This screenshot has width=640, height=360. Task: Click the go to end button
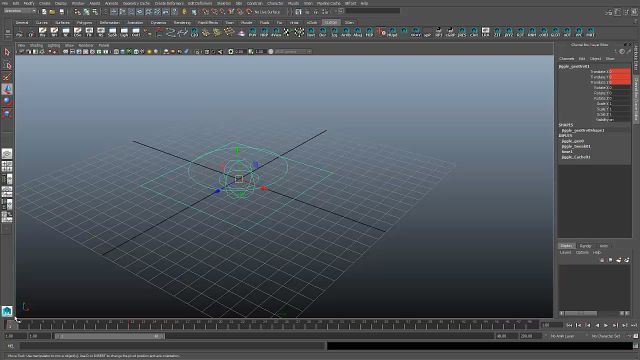(x=634, y=325)
